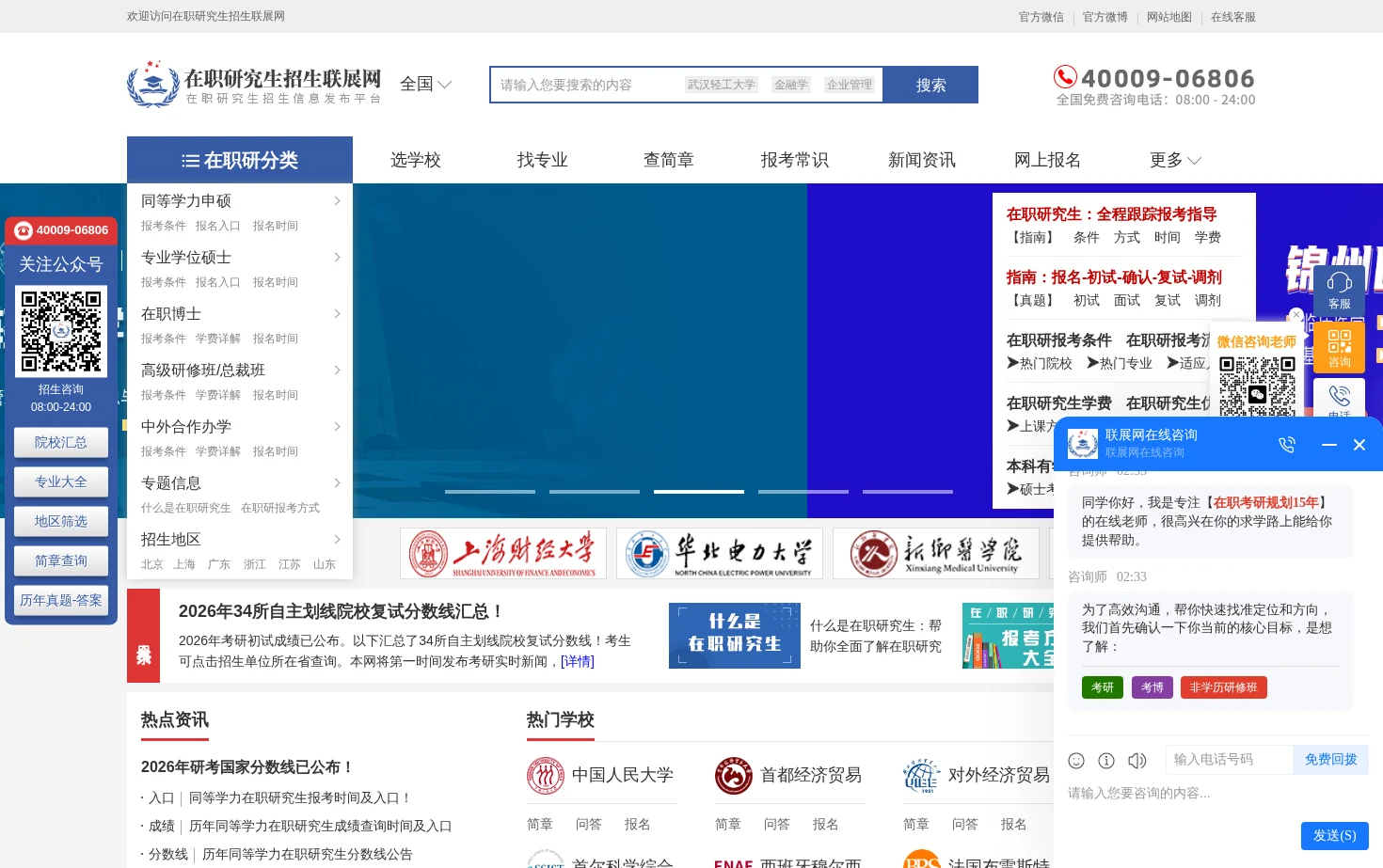Open the 中国人民大学 school logo
Screen dimensions: 1383x868
[x=546, y=776]
